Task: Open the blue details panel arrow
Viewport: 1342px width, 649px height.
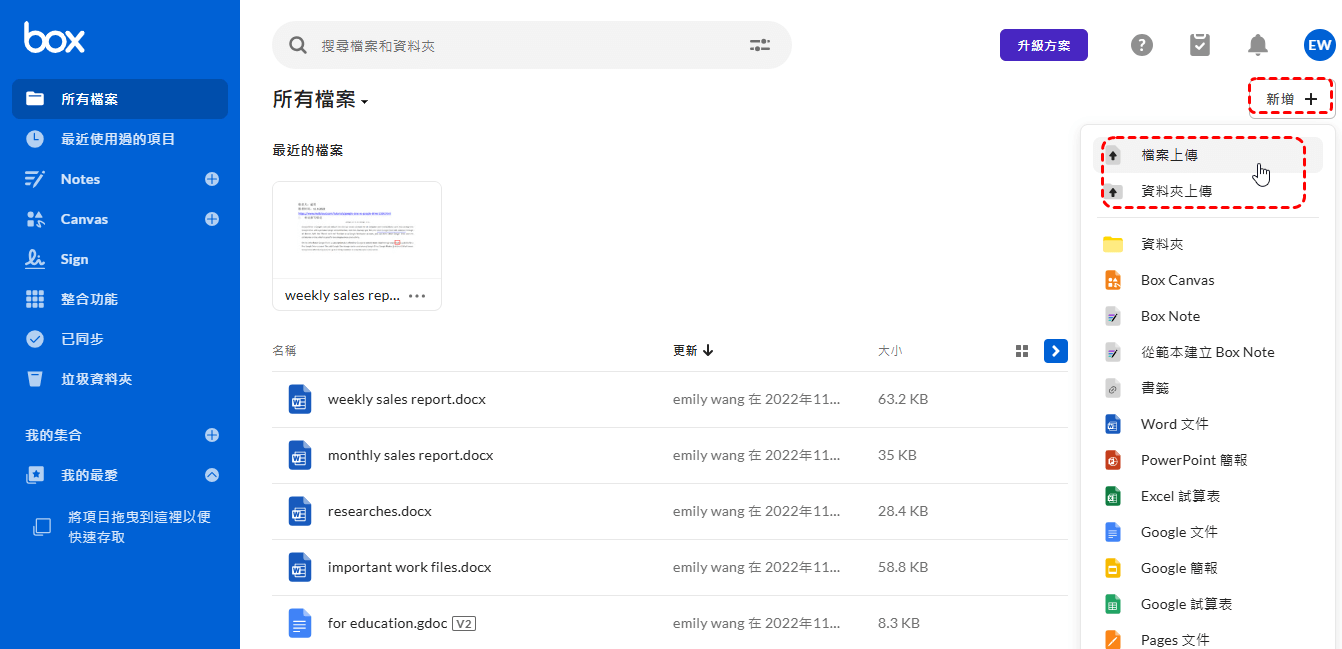Action: [x=1056, y=351]
